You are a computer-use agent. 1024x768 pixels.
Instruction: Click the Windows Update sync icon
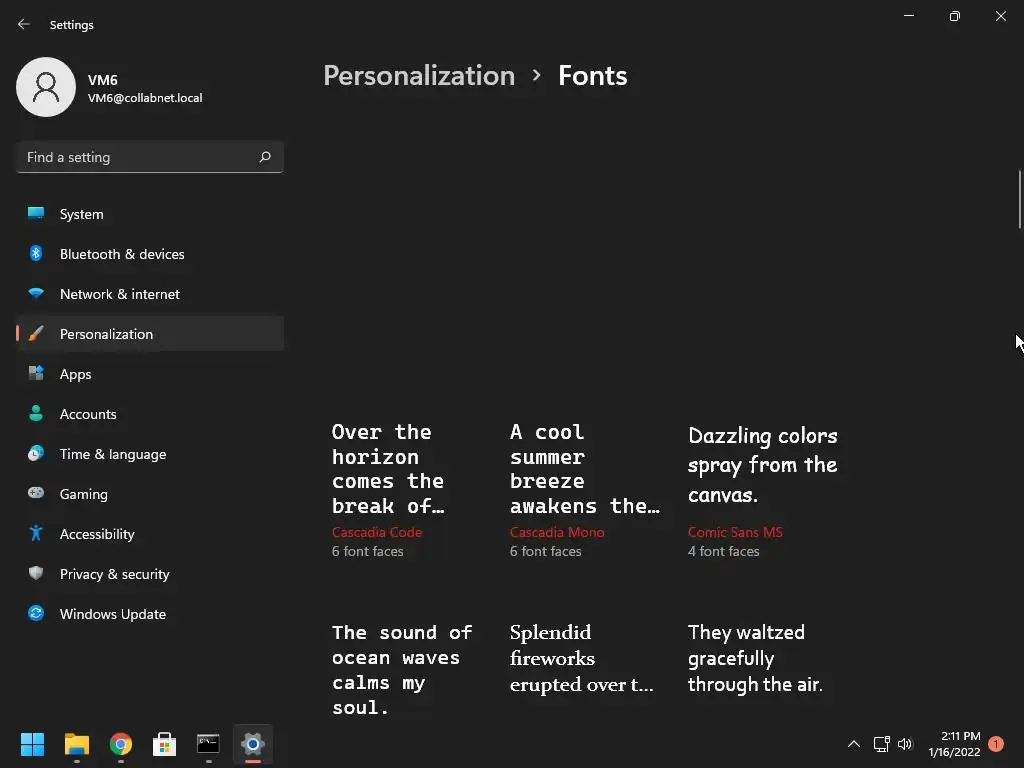[36, 613]
